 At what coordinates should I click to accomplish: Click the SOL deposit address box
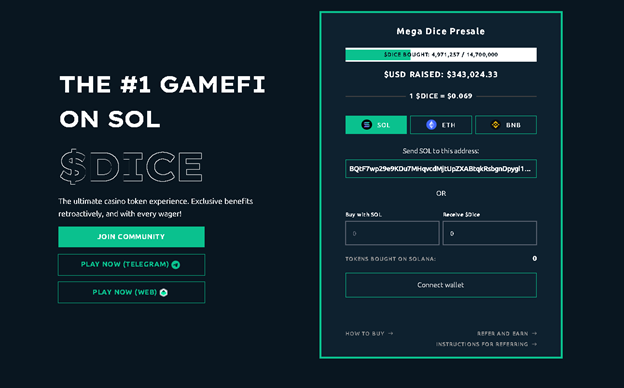441,169
